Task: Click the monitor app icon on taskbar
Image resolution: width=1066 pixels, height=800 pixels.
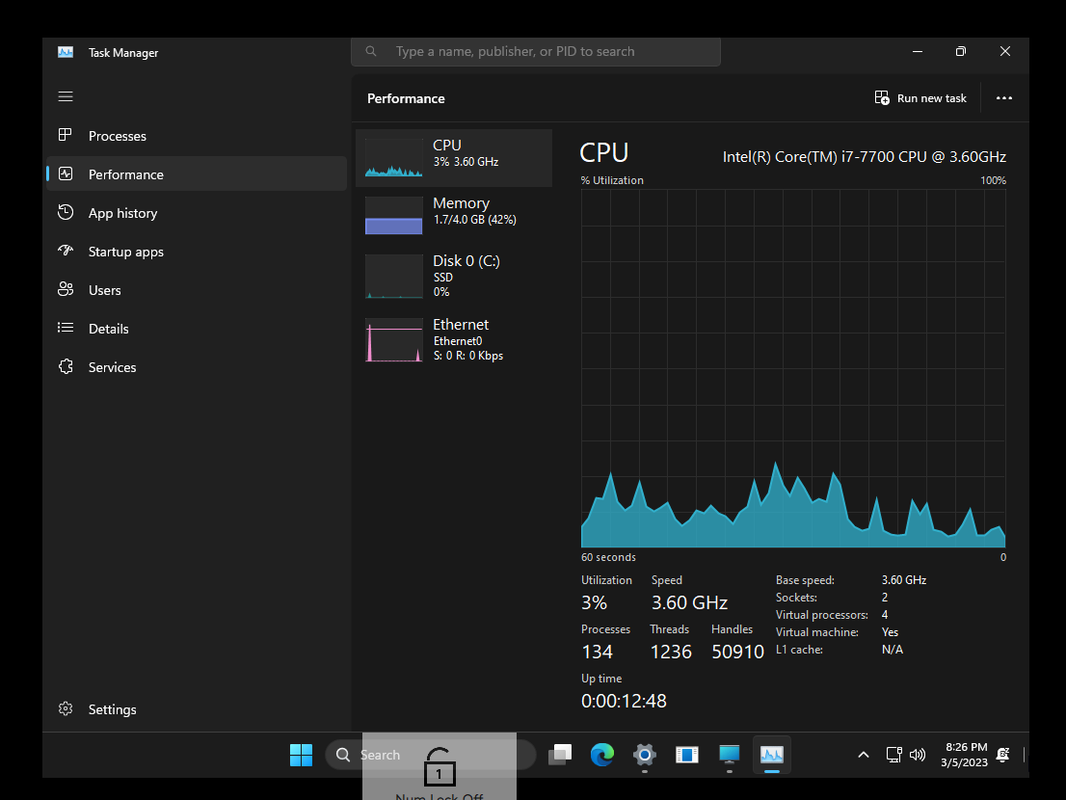Action: point(729,755)
